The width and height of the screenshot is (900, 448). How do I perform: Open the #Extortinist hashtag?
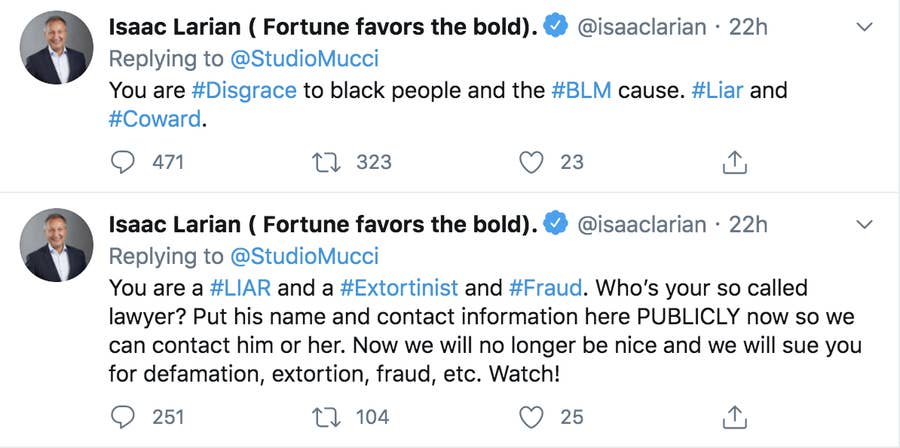click(x=399, y=288)
